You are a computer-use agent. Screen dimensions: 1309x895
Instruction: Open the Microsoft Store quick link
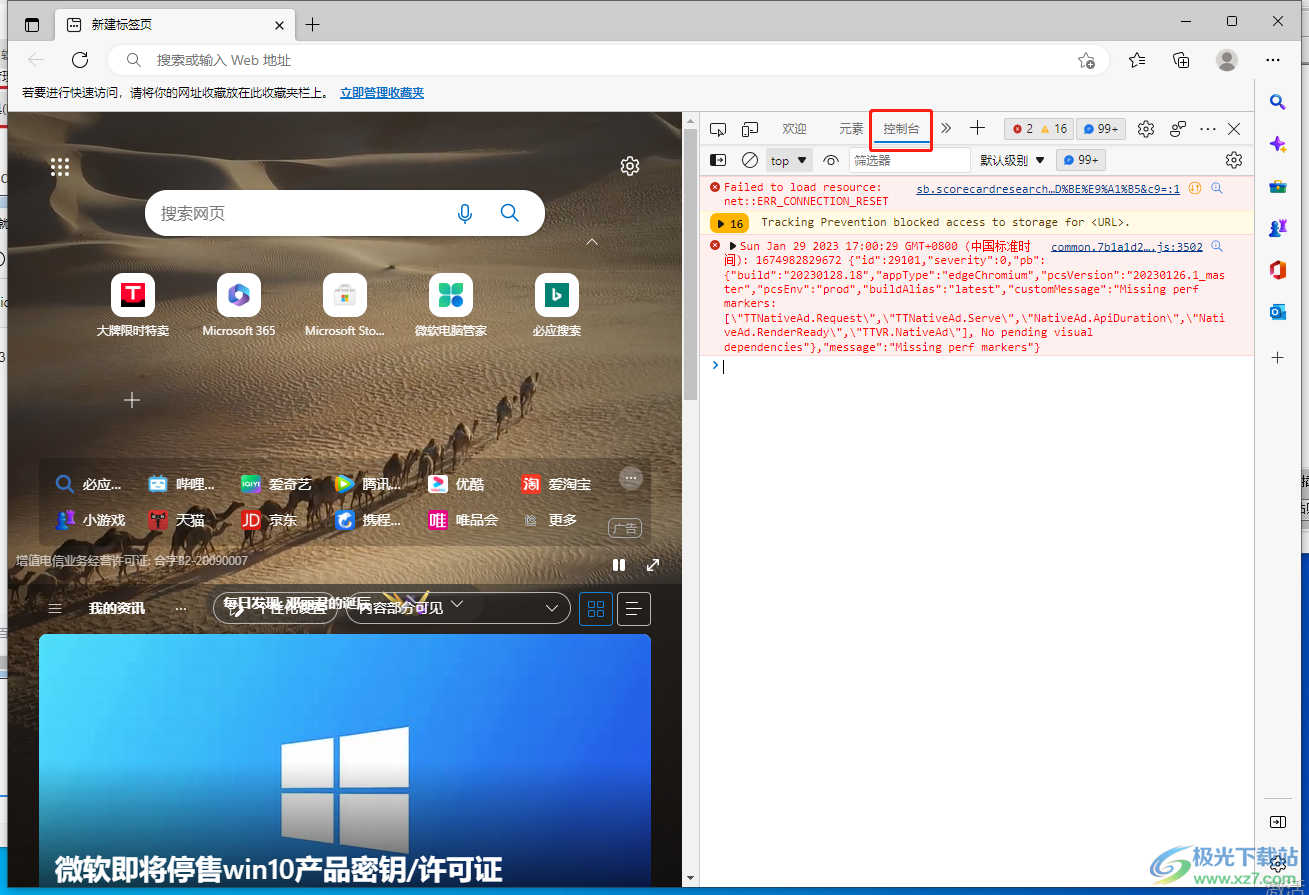tap(345, 305)
